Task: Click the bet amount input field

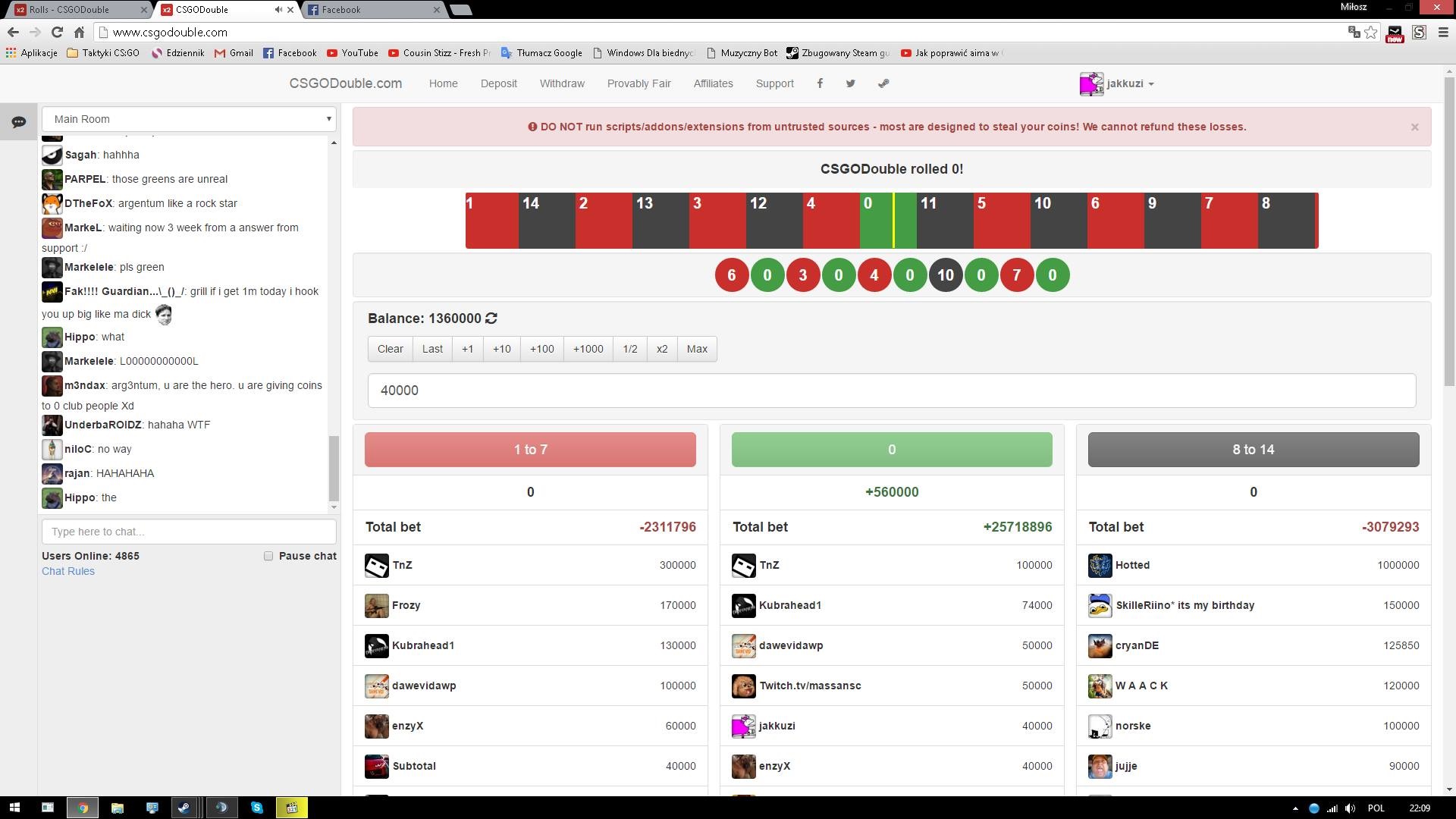Action: point(891,391)
